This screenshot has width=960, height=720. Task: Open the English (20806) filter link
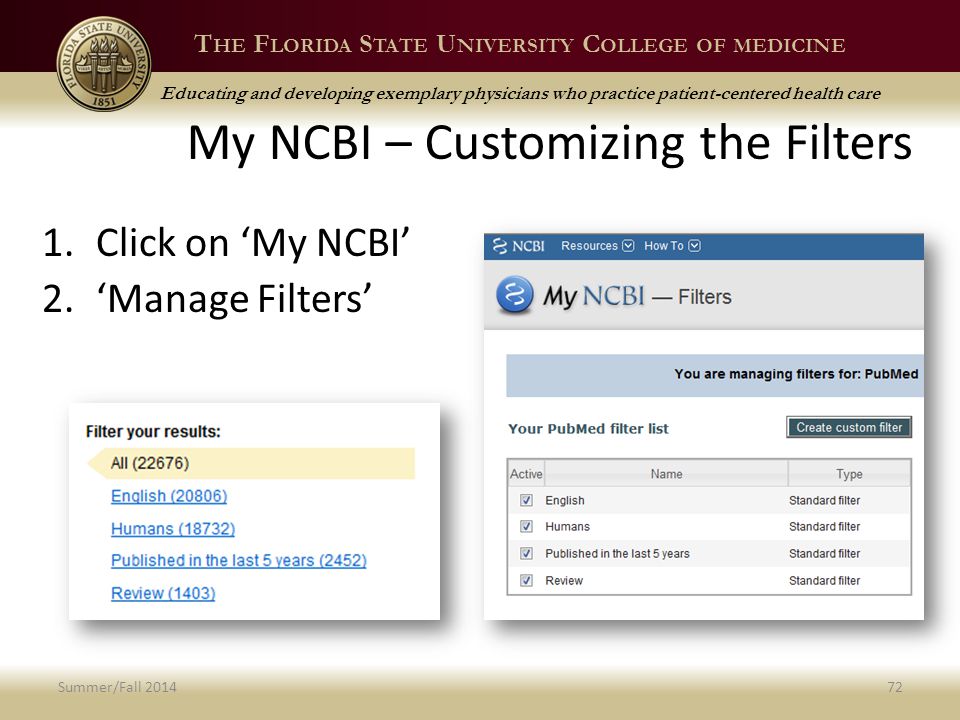169,496
